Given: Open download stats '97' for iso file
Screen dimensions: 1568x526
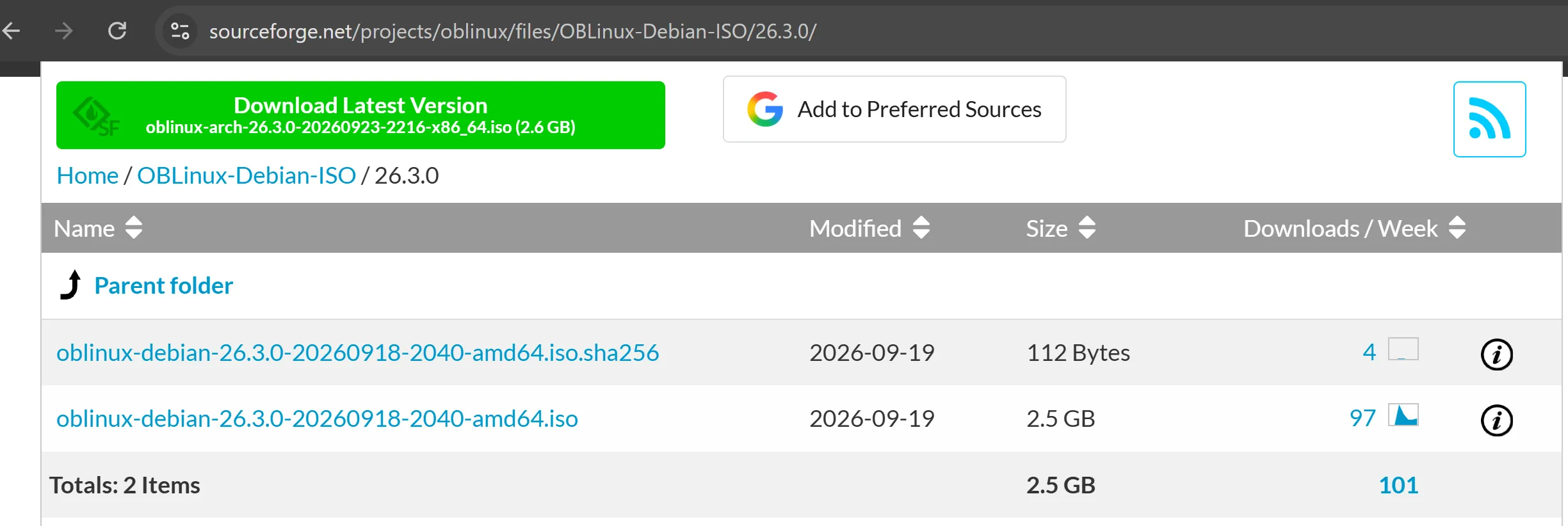Looking at the screenshot, I should point(1362,418).
